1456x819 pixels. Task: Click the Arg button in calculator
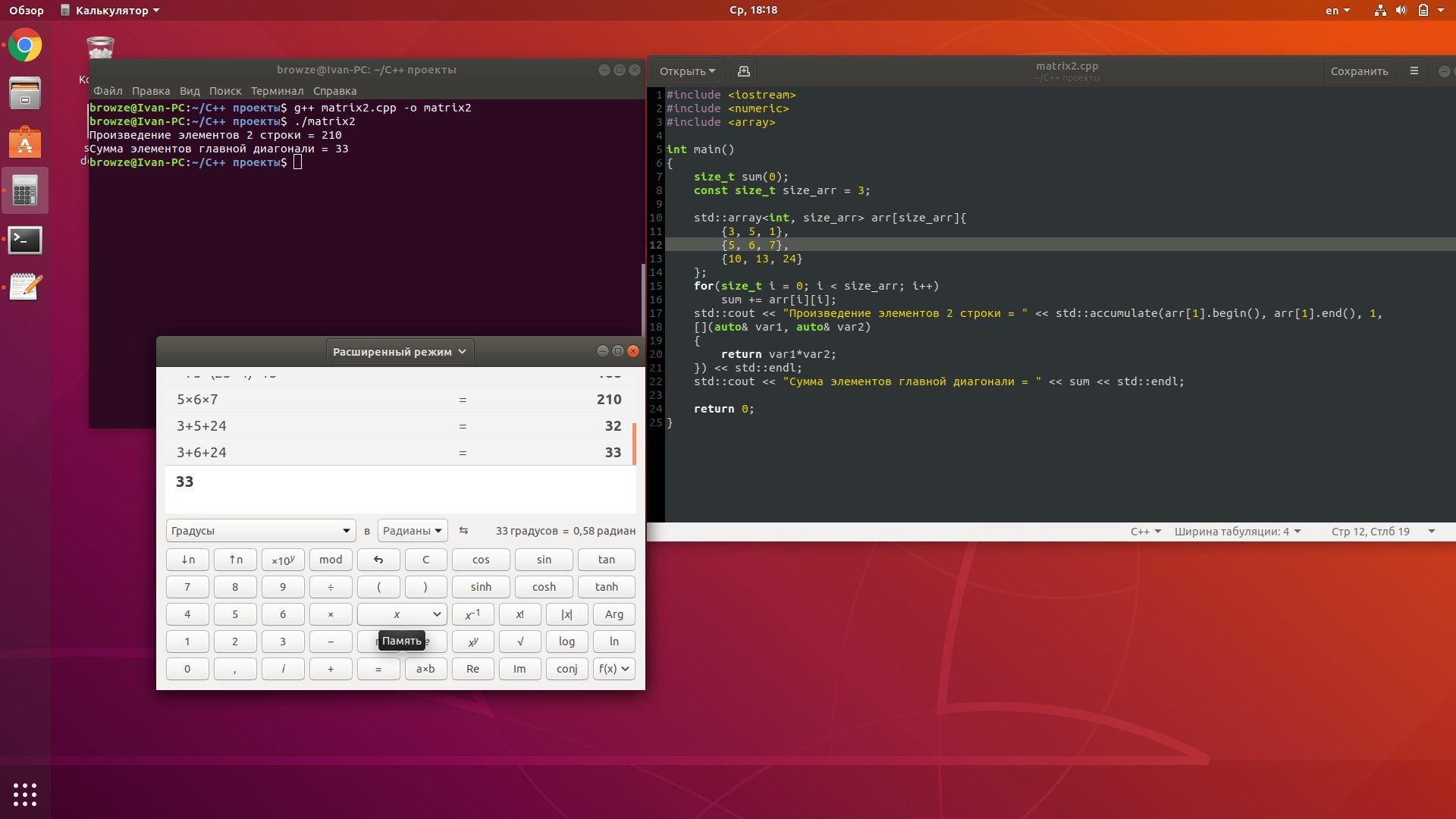613,614
